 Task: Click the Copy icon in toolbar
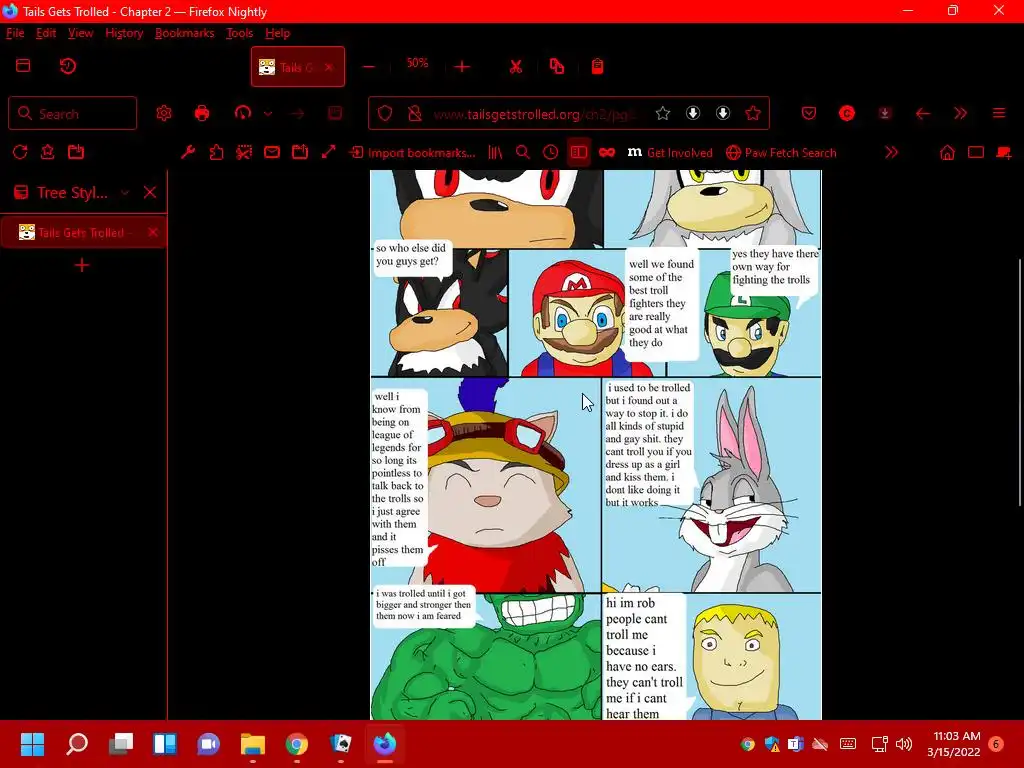point(556,67)
